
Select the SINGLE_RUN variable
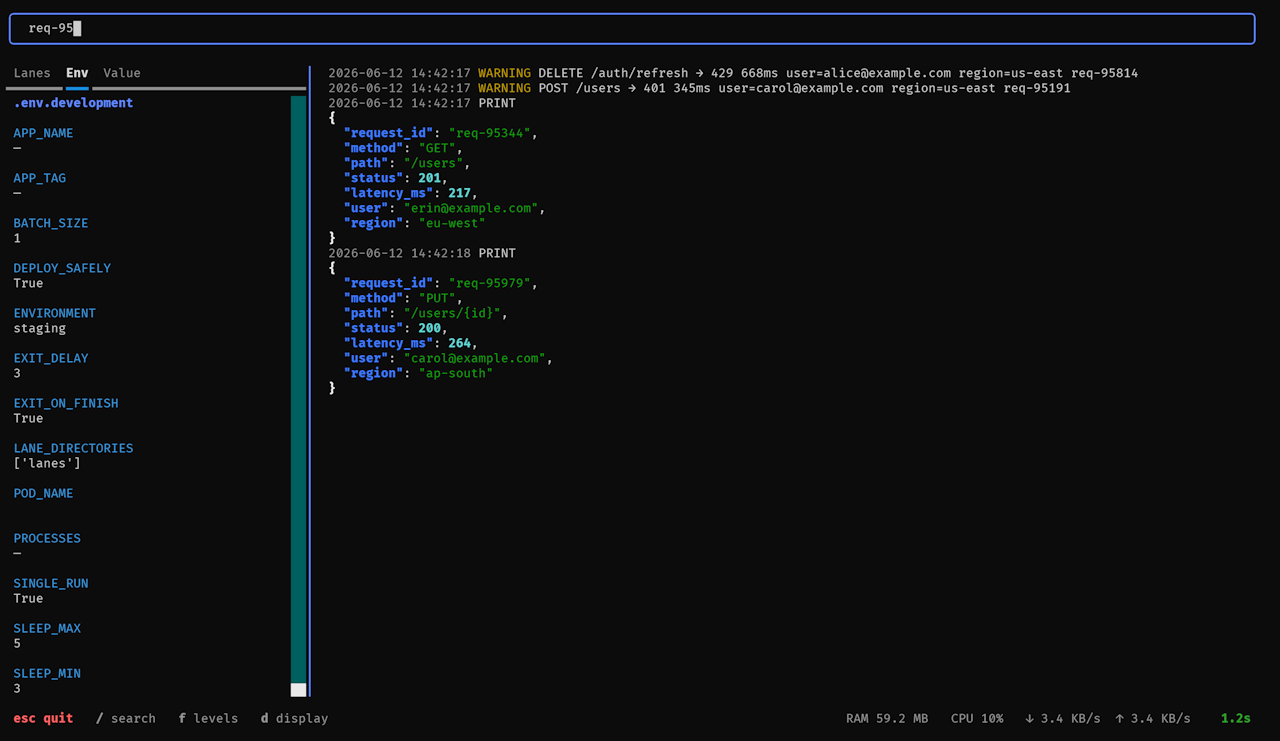click(x=51, y=583)
